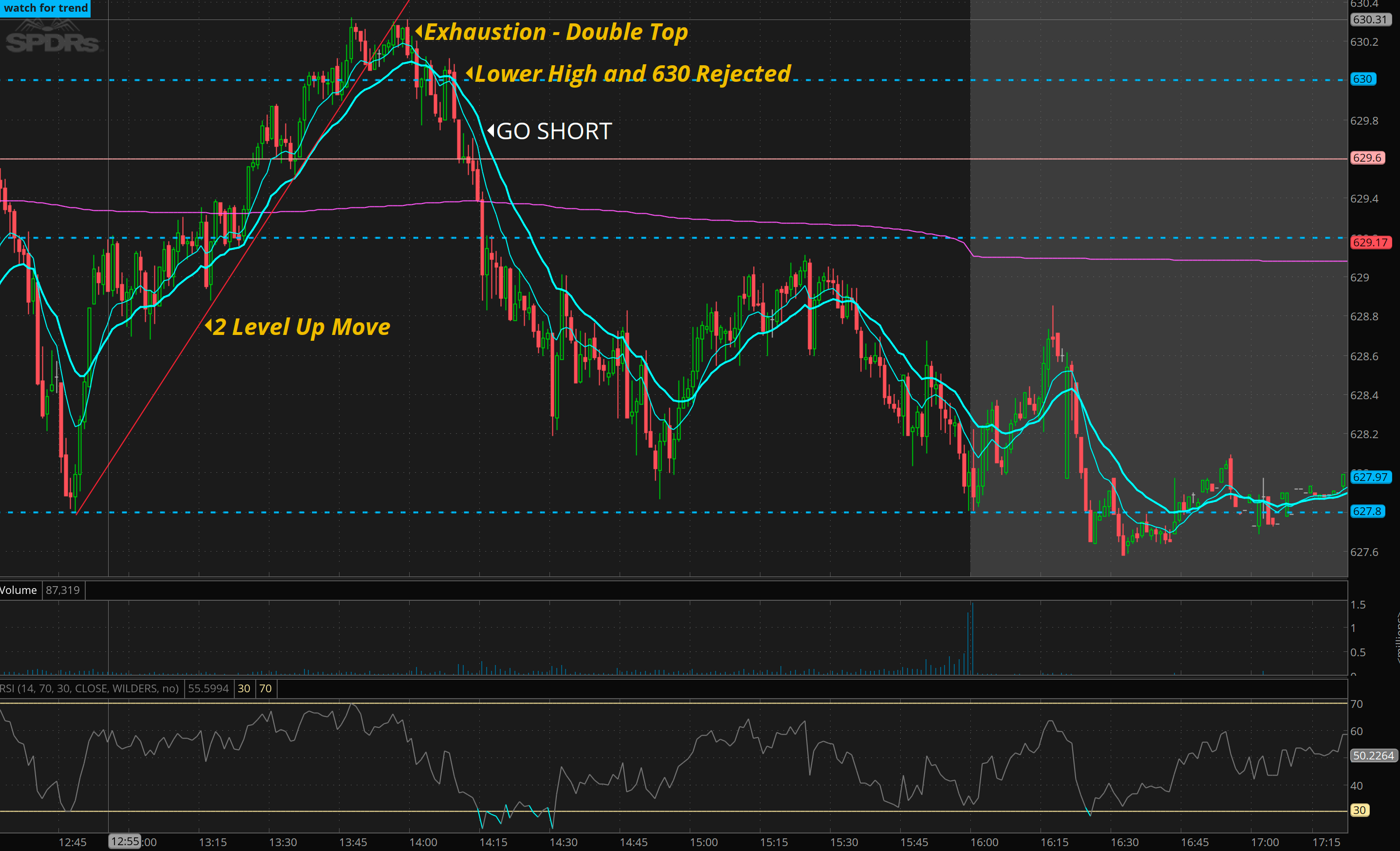Click the 87,319 volume value box
The image size is (1400, 851).
pos(62,590)
